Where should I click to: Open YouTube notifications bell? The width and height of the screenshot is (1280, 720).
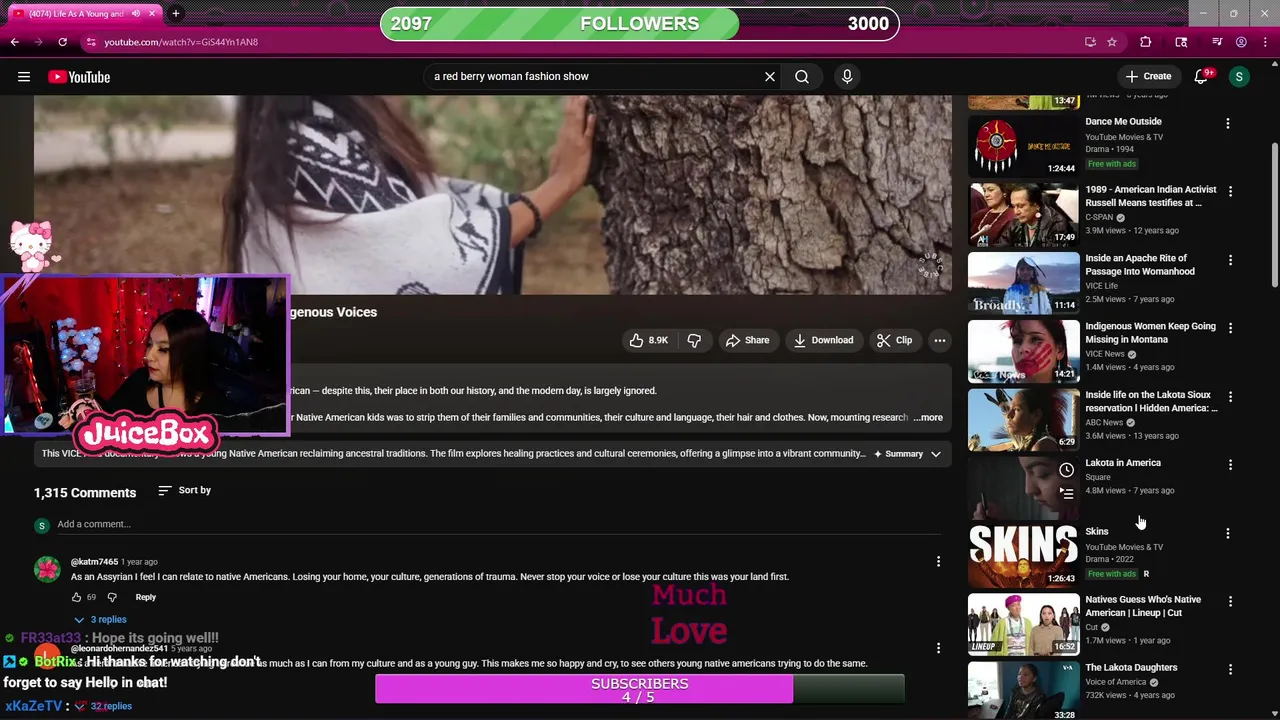(1202, 76)
